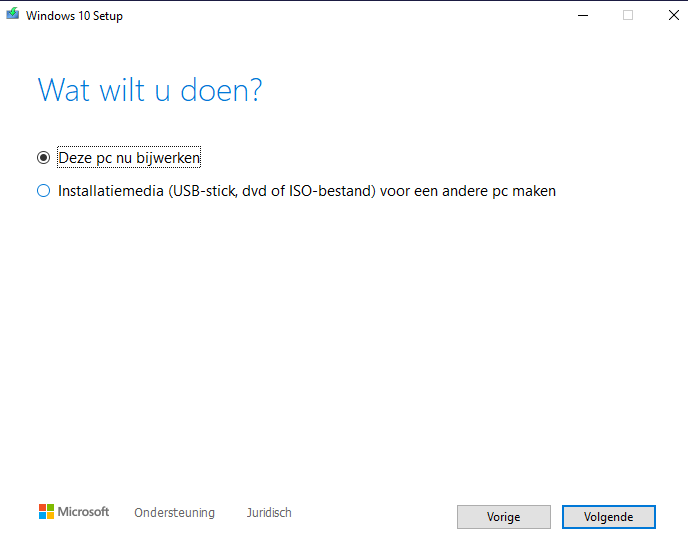The height and width of the screenshot is (545, 688).
Task: Click the 'Windows 10 Setup' title text
Action: pyautogui.click(x=75, y=16)
